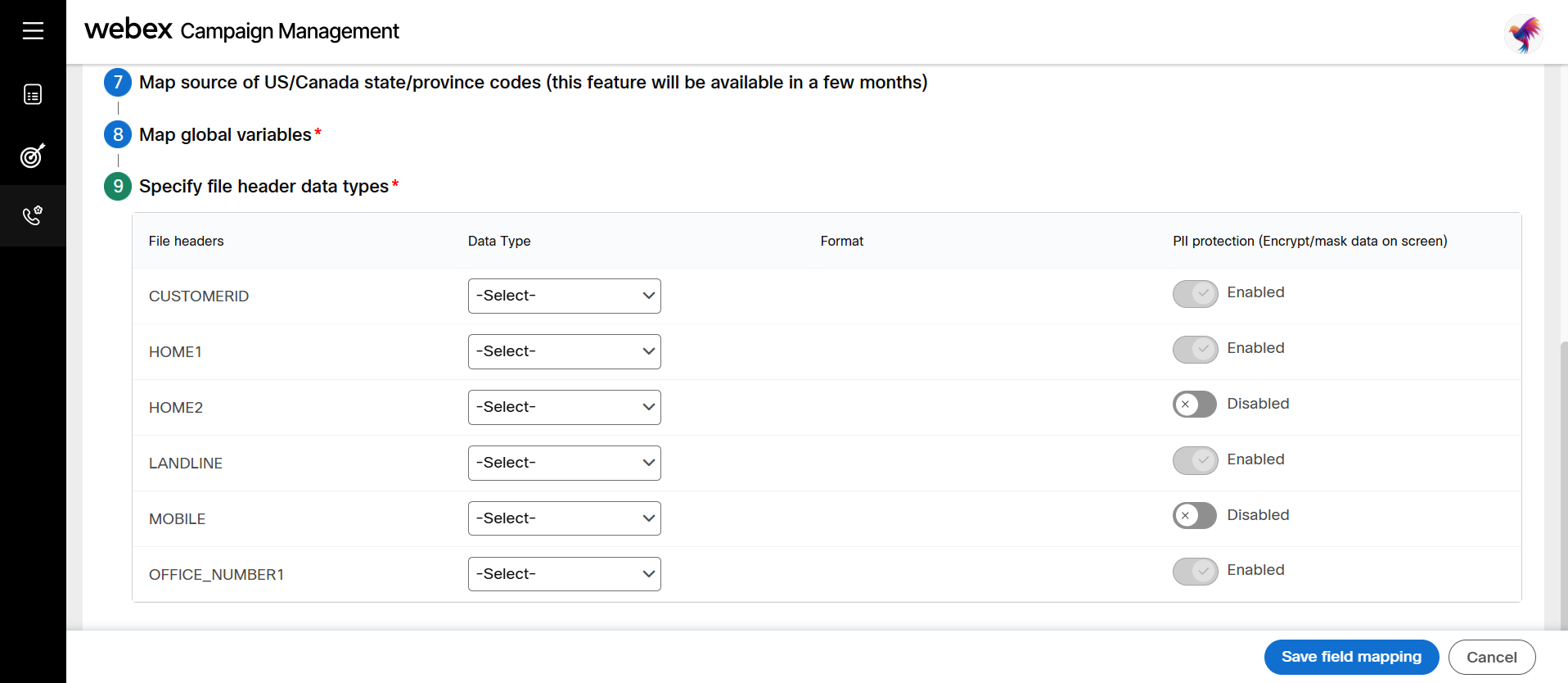1568x683 pixels.
Task: Open Data Type dropdown for OFFICE_NUMBER1
Action: [564, 574]
